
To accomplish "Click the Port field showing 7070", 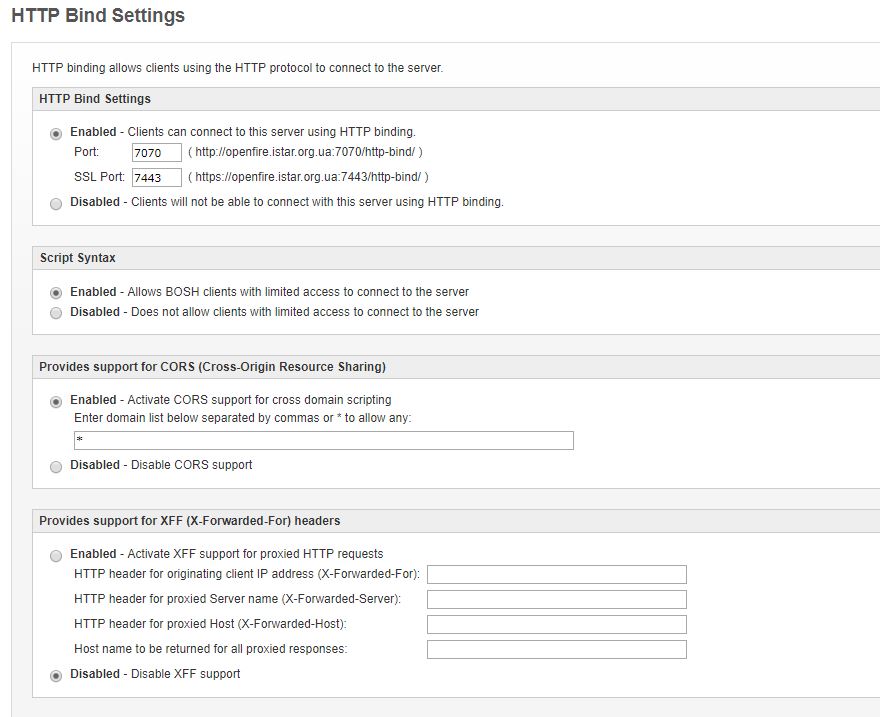I will point(157,152).
